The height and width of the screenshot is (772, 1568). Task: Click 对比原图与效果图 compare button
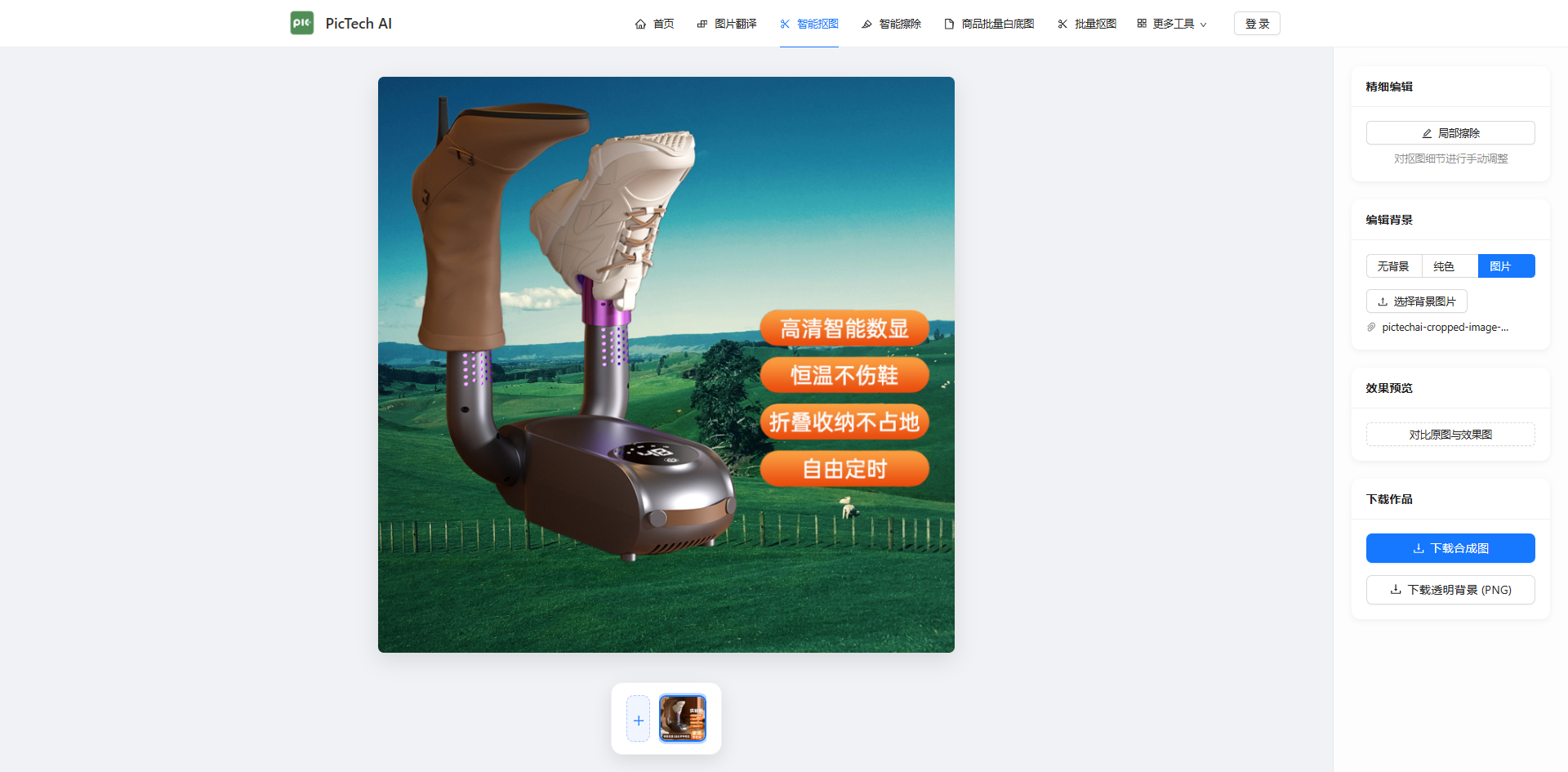coord(1450,435)
